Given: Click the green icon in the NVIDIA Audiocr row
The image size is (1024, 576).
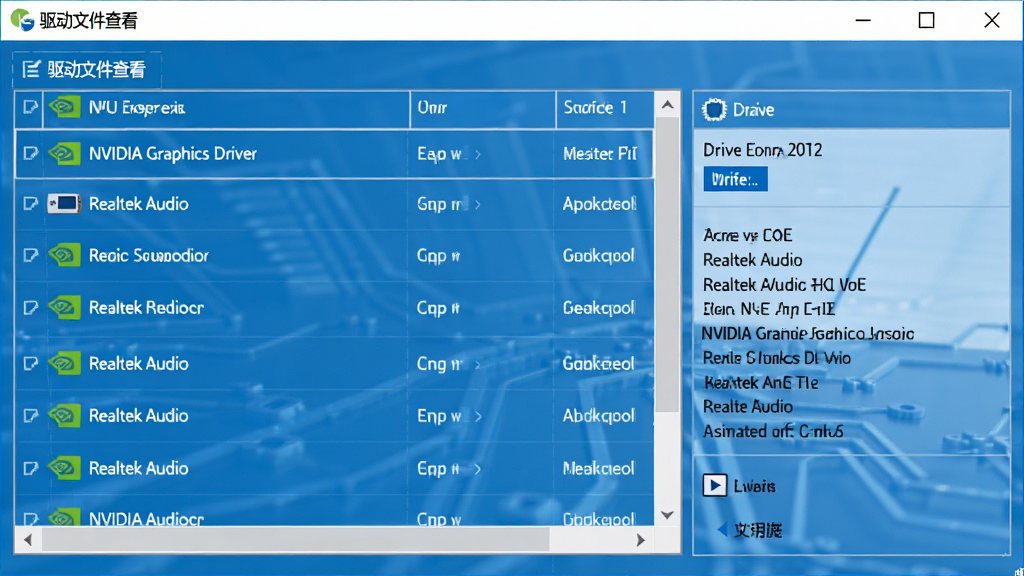Looking at the screenshot, I should (x=64, y=518).
